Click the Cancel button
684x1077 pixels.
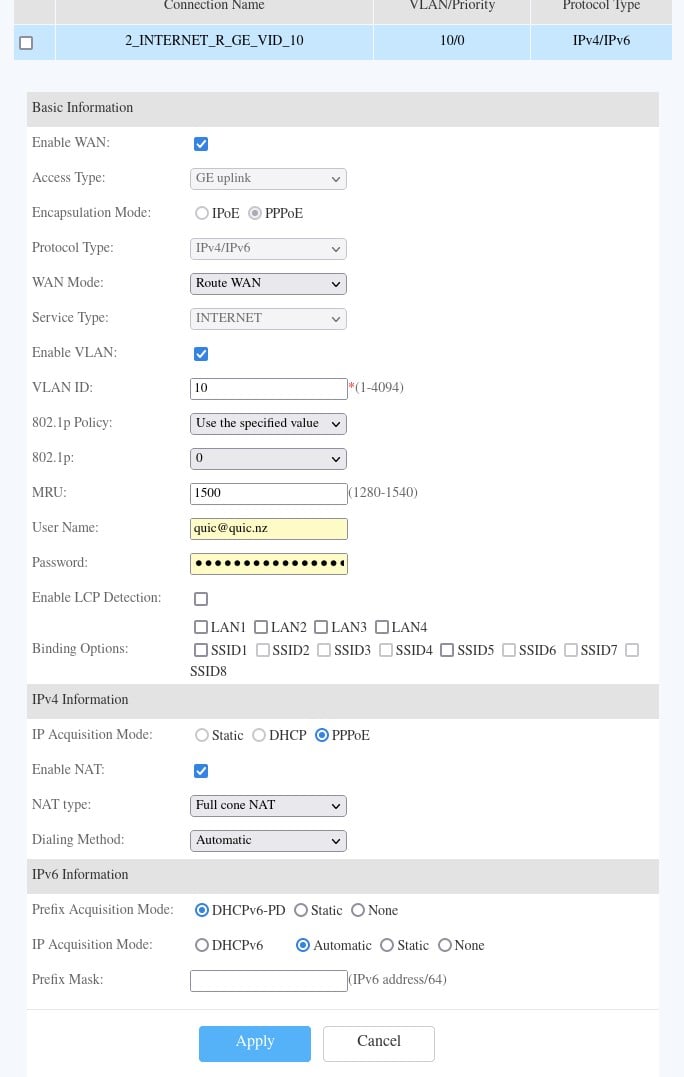pyautogui.click(x=379, y=1043)
